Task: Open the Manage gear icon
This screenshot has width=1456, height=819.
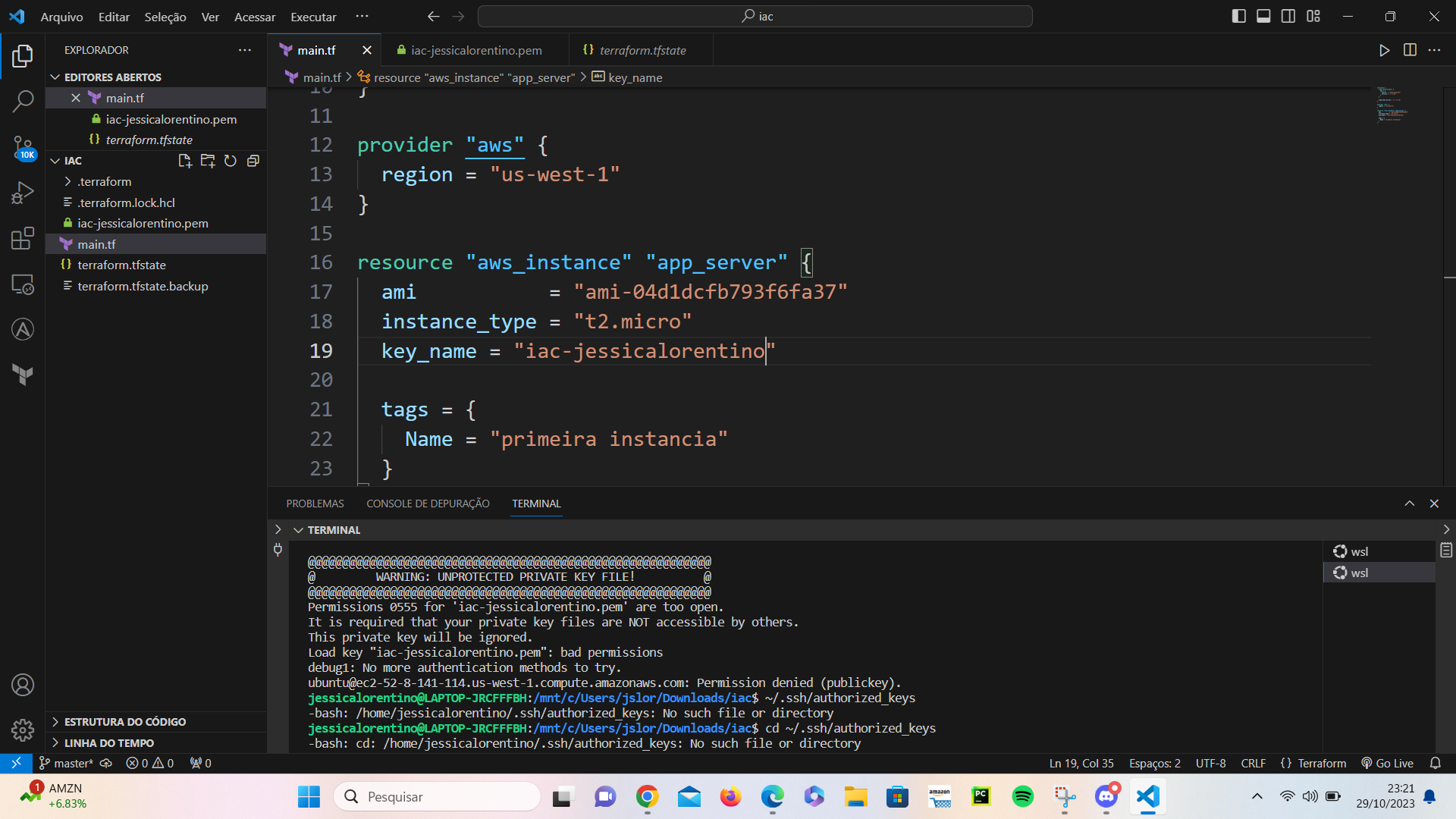Action: [23, 730]
